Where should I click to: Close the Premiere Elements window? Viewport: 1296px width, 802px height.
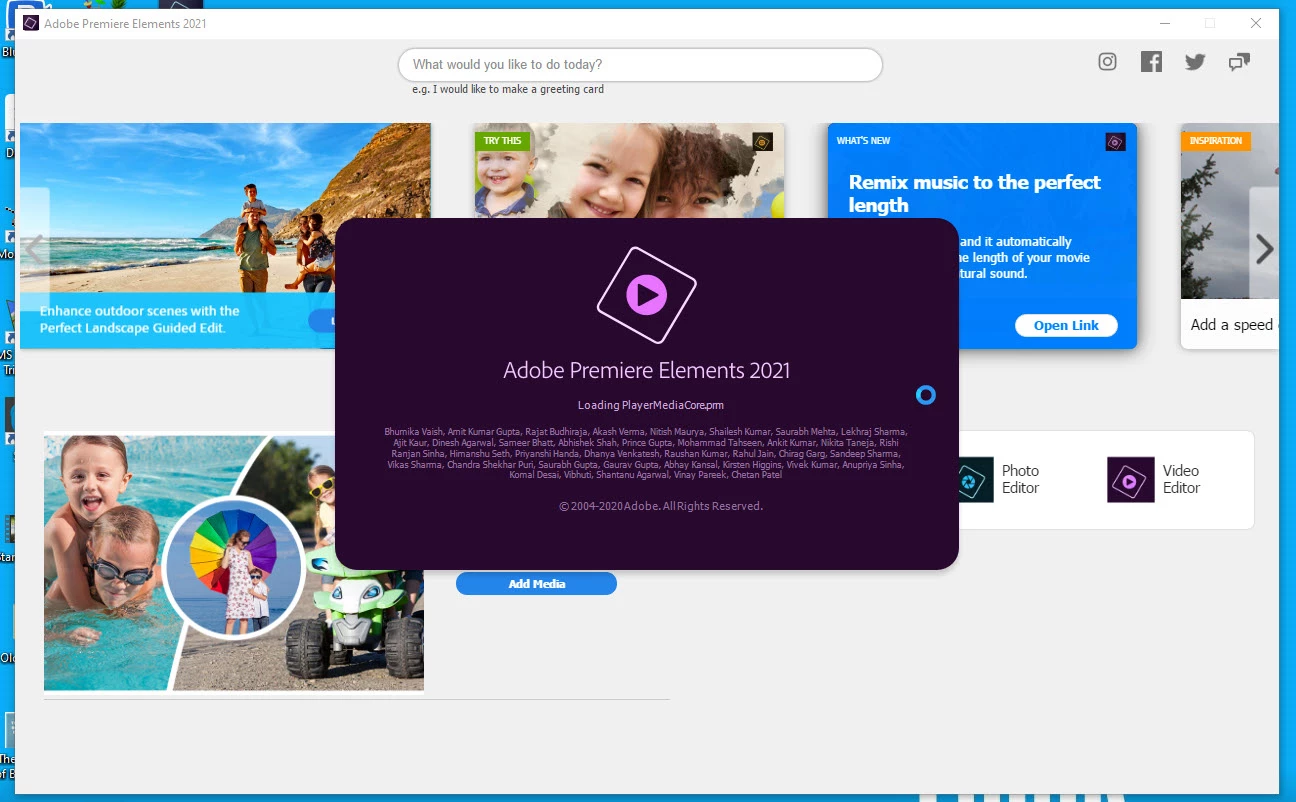[x=1256, y=23]
